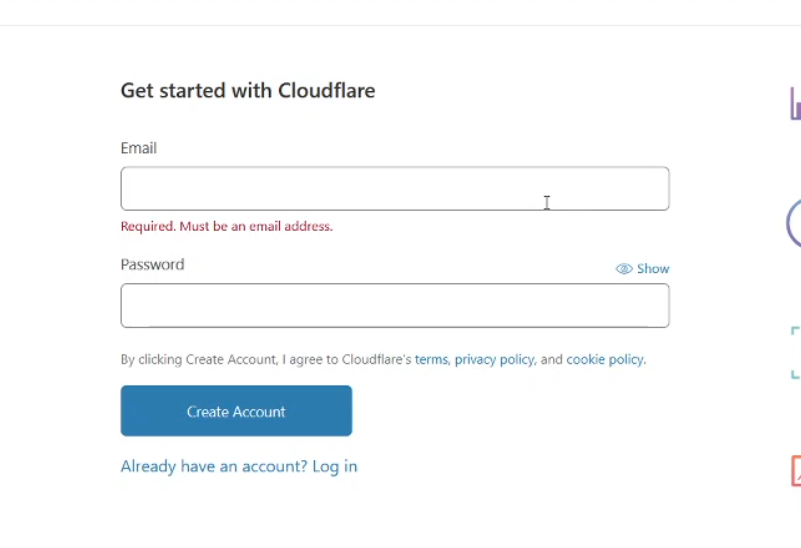This screenshot has height=548, width=801.
Task: Click the teal corner-bracket icon
Action: point(795,352)
